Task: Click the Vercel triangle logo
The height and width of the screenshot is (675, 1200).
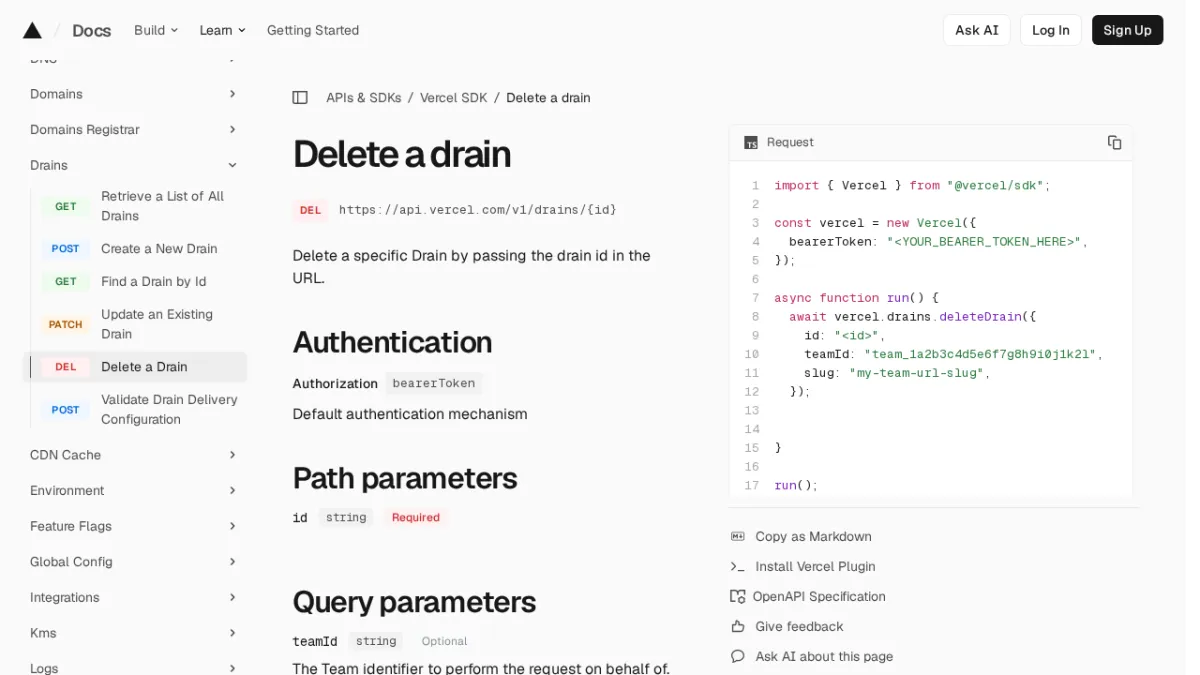Action: coord(32,30)
